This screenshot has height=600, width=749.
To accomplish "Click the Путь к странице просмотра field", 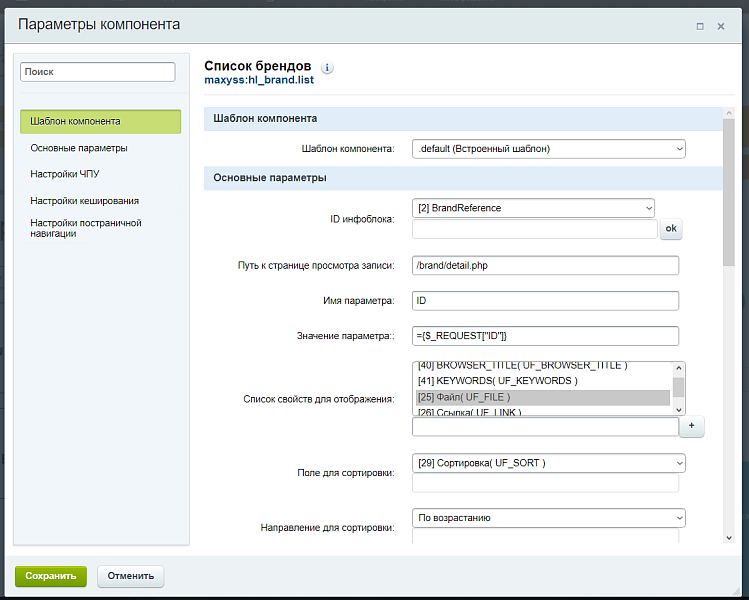I will point(545,265).
